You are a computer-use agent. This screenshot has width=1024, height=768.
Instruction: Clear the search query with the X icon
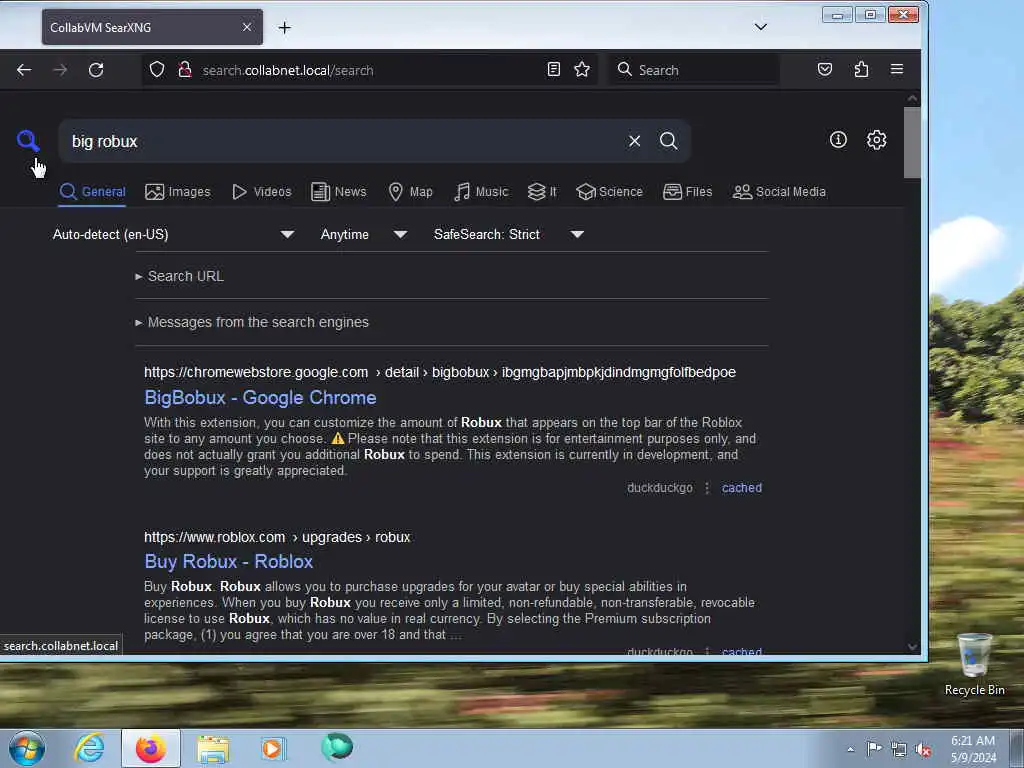click(634, 141)
